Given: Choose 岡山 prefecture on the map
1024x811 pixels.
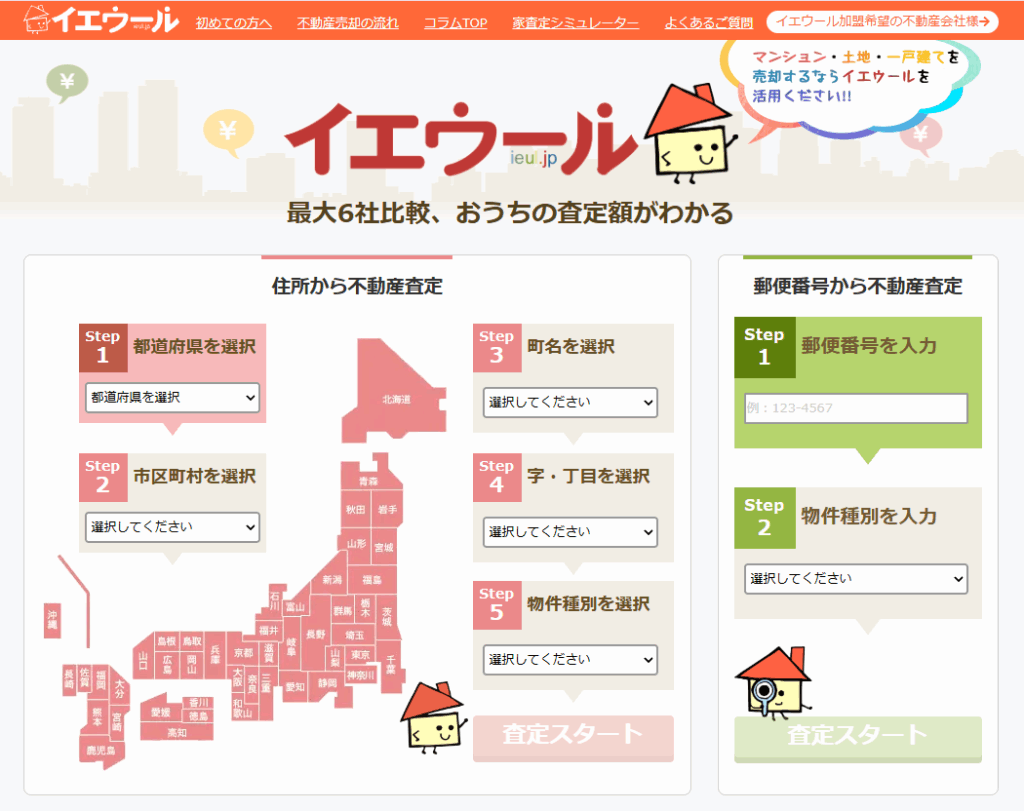Looking at the screenshot, I should [192, 664].
